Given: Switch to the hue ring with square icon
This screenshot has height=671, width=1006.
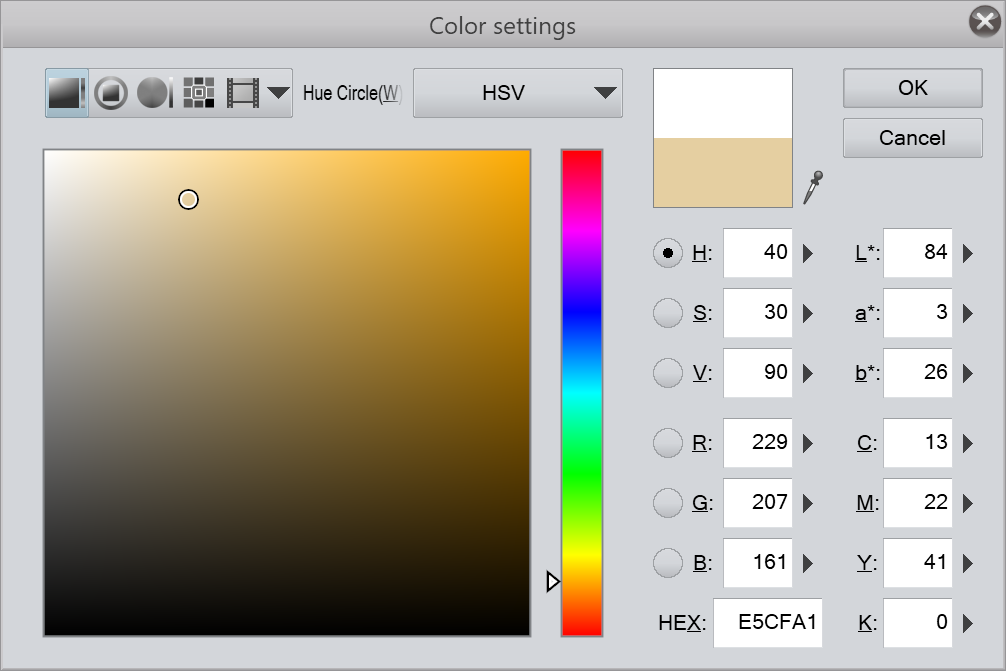Looking at the screenshot, I should [x=111, y=93].
